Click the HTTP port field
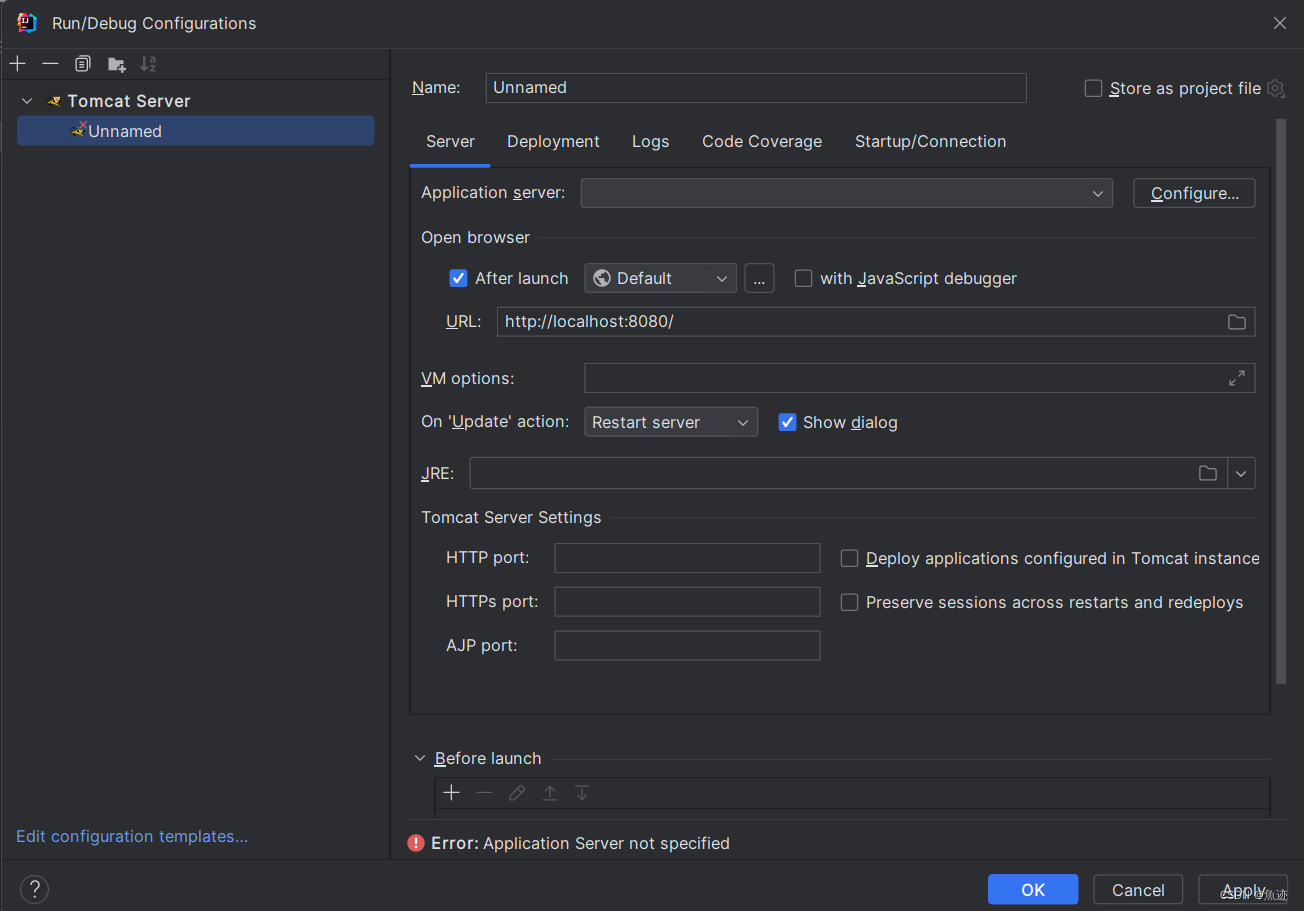This screenshot has width=1304, height=911. pos(687,558)
